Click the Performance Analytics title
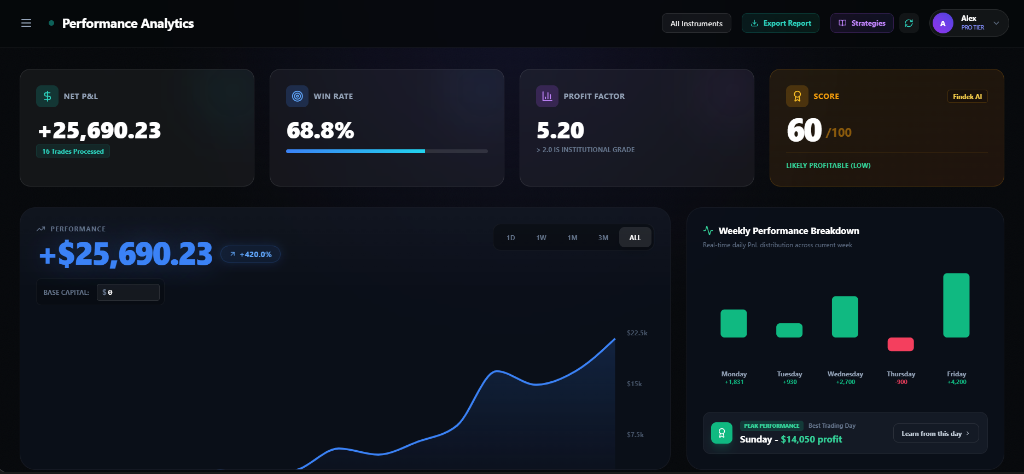 tap(128, 24)
